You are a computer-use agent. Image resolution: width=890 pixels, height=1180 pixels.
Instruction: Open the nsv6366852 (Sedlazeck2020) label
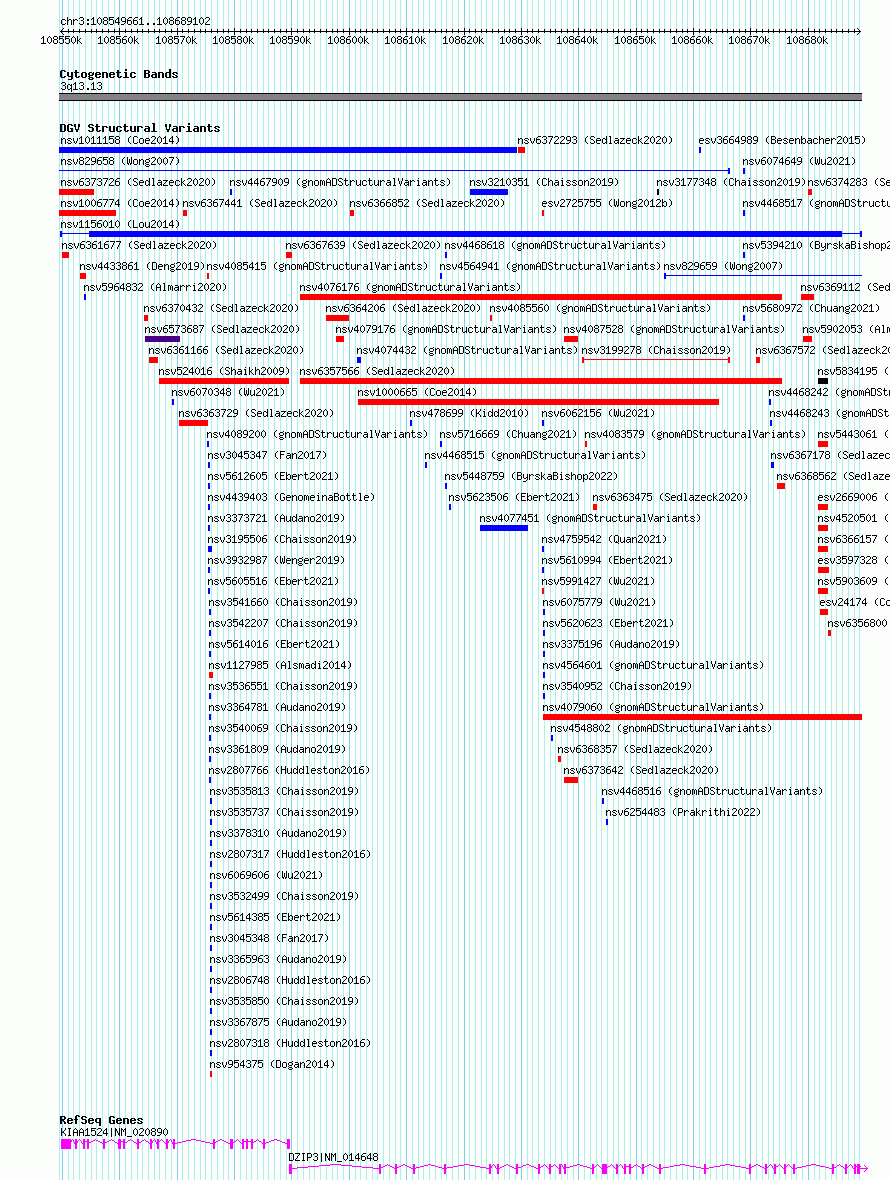pyautogui.click(x=427, y=204)
